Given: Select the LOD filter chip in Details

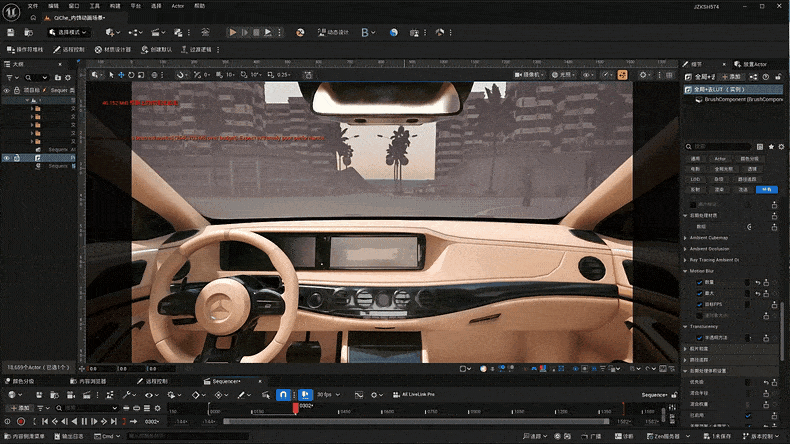Looking at the screenshot, I should coord(695,179).
